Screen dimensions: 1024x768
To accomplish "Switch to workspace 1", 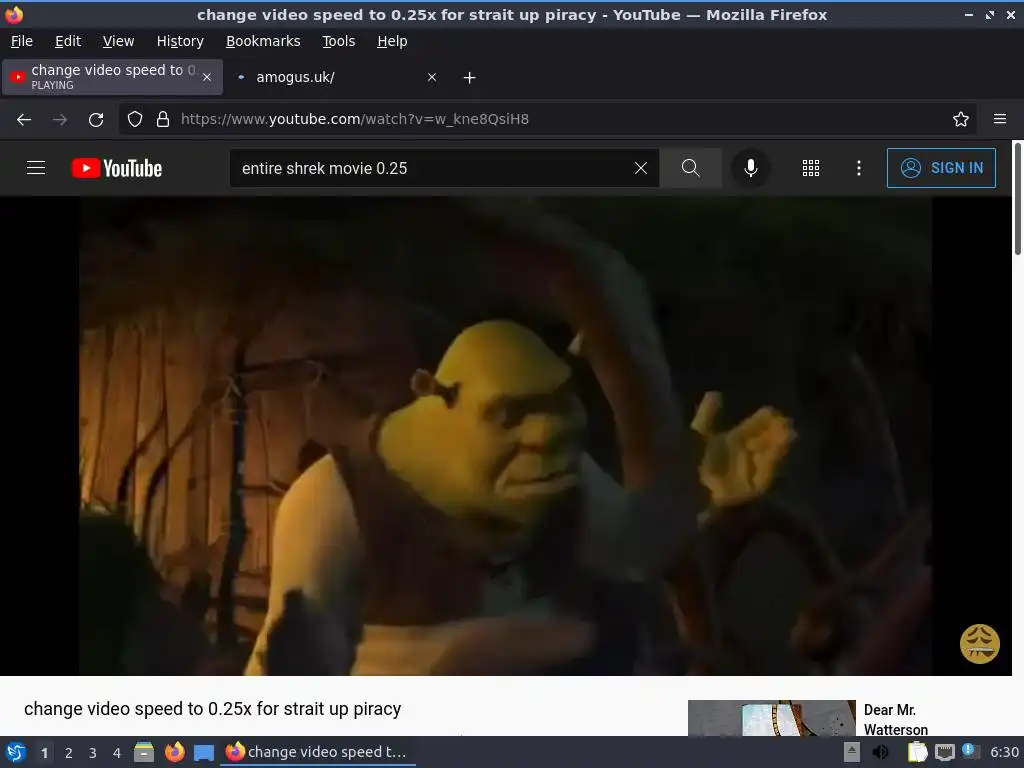I will [44, 753].
